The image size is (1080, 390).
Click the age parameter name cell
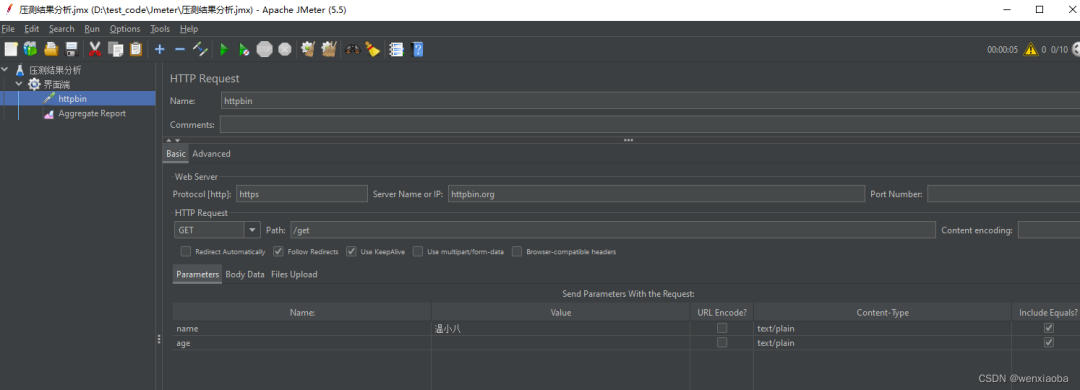click(x=302, y=342)
